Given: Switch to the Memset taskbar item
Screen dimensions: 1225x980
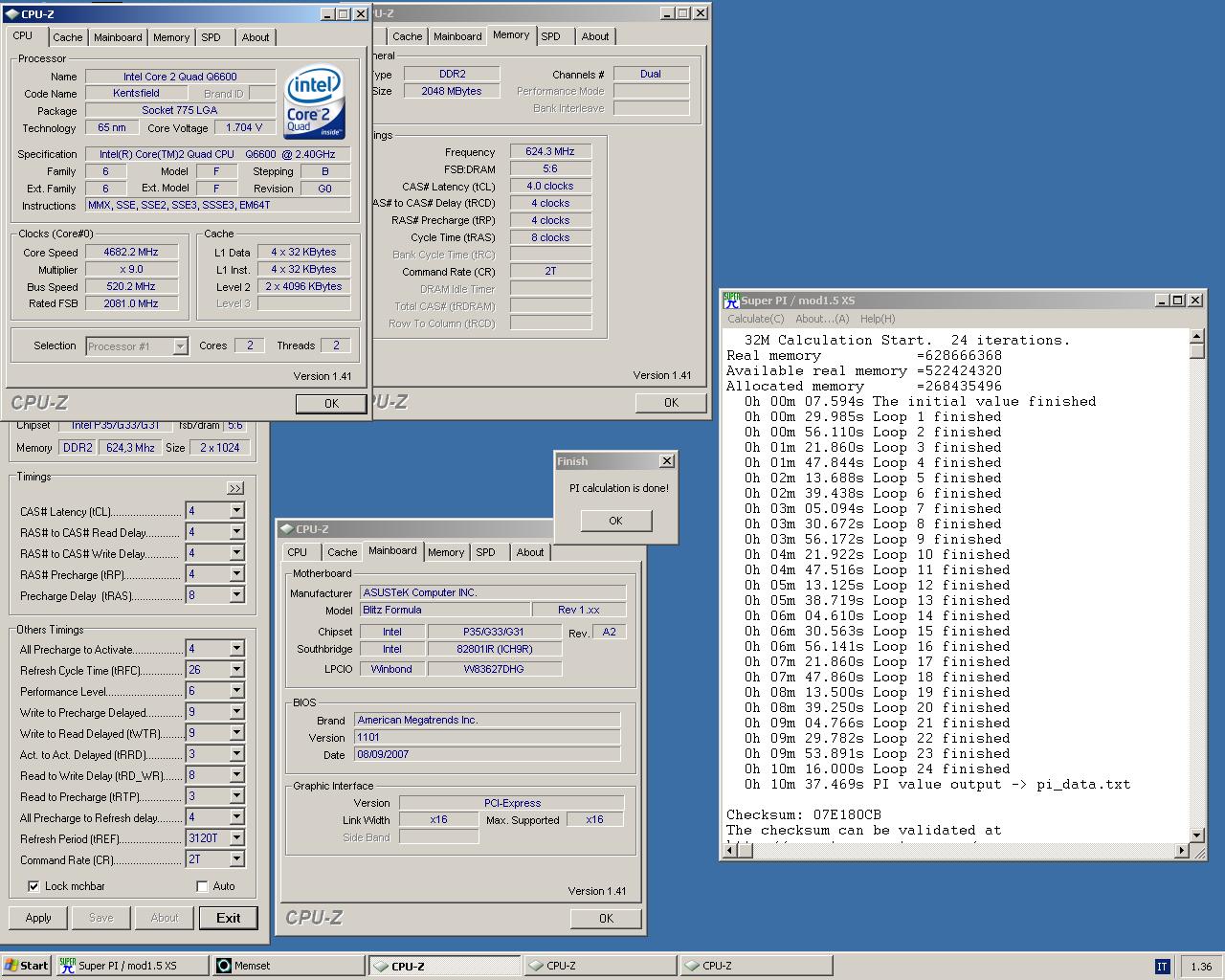Looking at the screenshot, I should point(288,966).
